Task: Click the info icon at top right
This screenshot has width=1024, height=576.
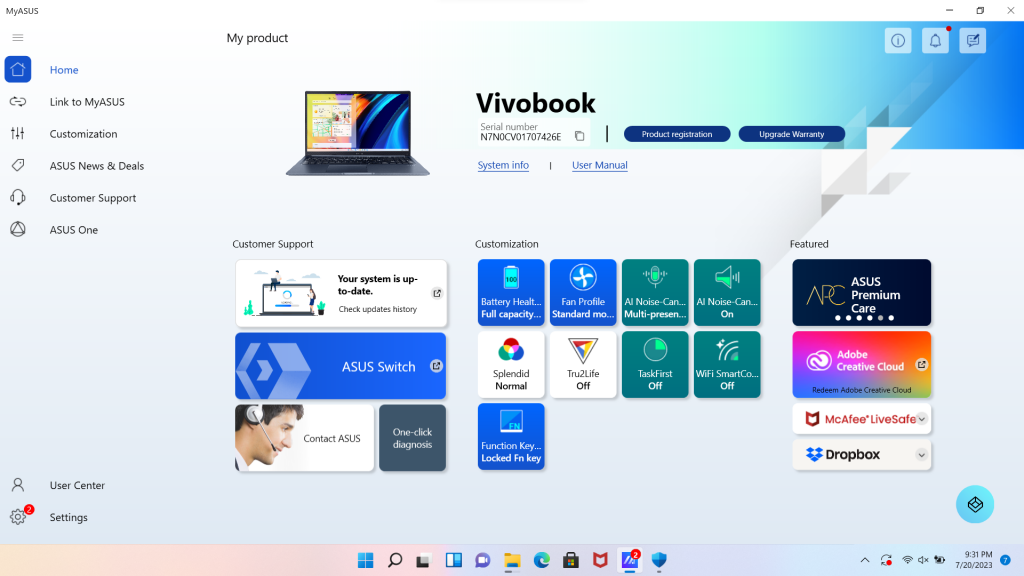Action: tap(898, 40)
